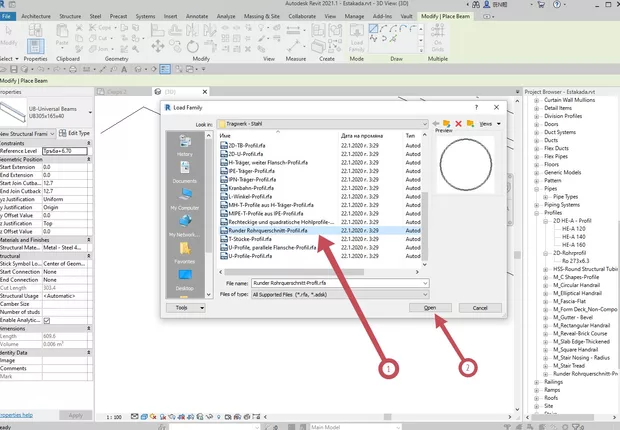Image resolution: width=620 pixels, height=430 pixels.
Task: Select HE-A 120 in Project Browser
Action: 575,229
